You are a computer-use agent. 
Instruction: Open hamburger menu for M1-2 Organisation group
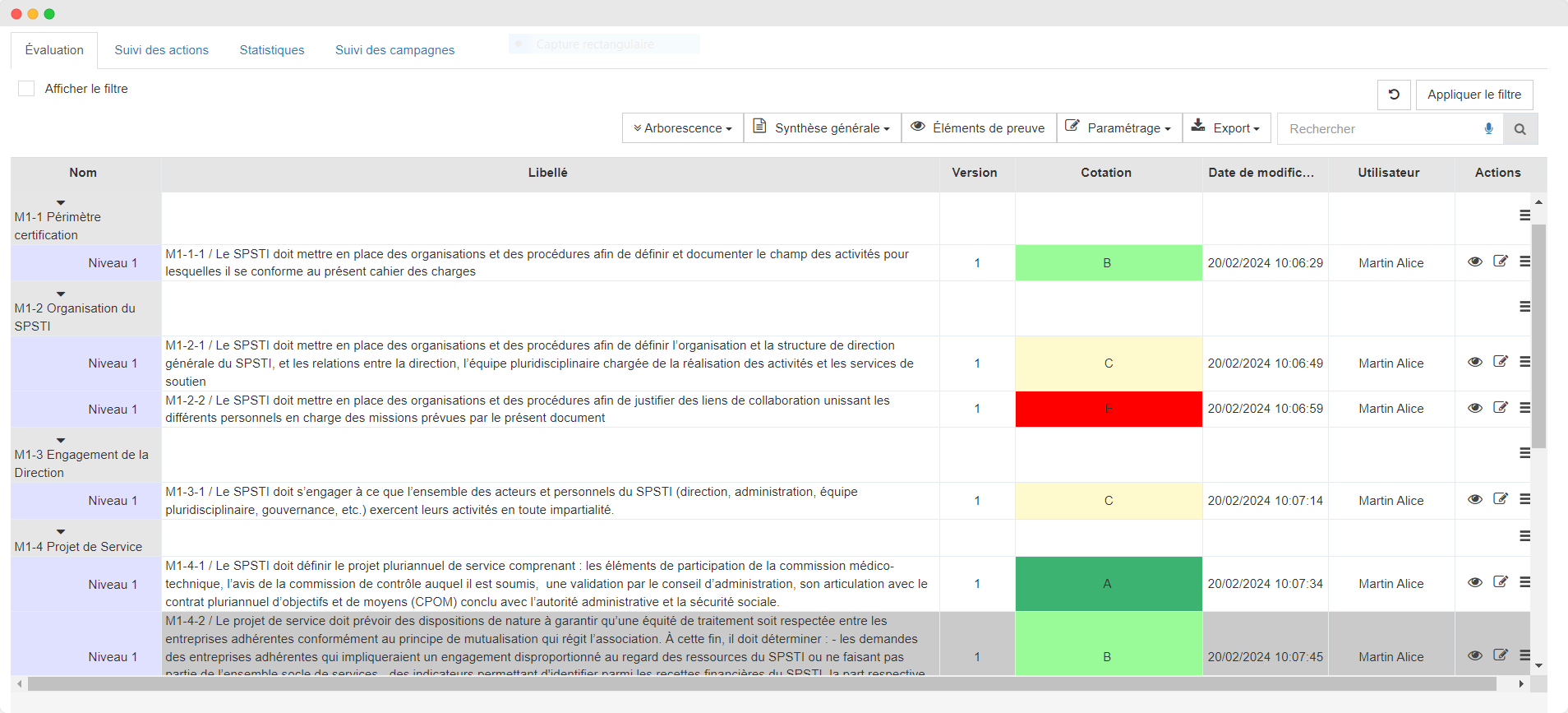click(x=1524, y=307)
